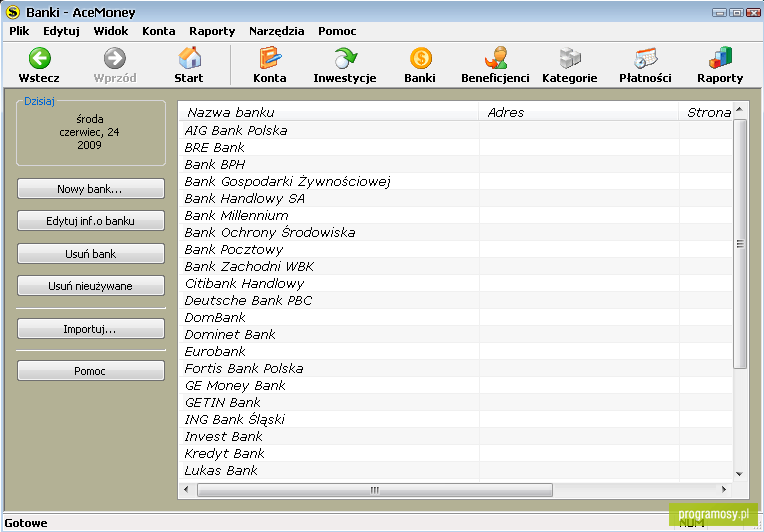
Task: Select the Invest Bank row
Action: (x=456, y=437)
